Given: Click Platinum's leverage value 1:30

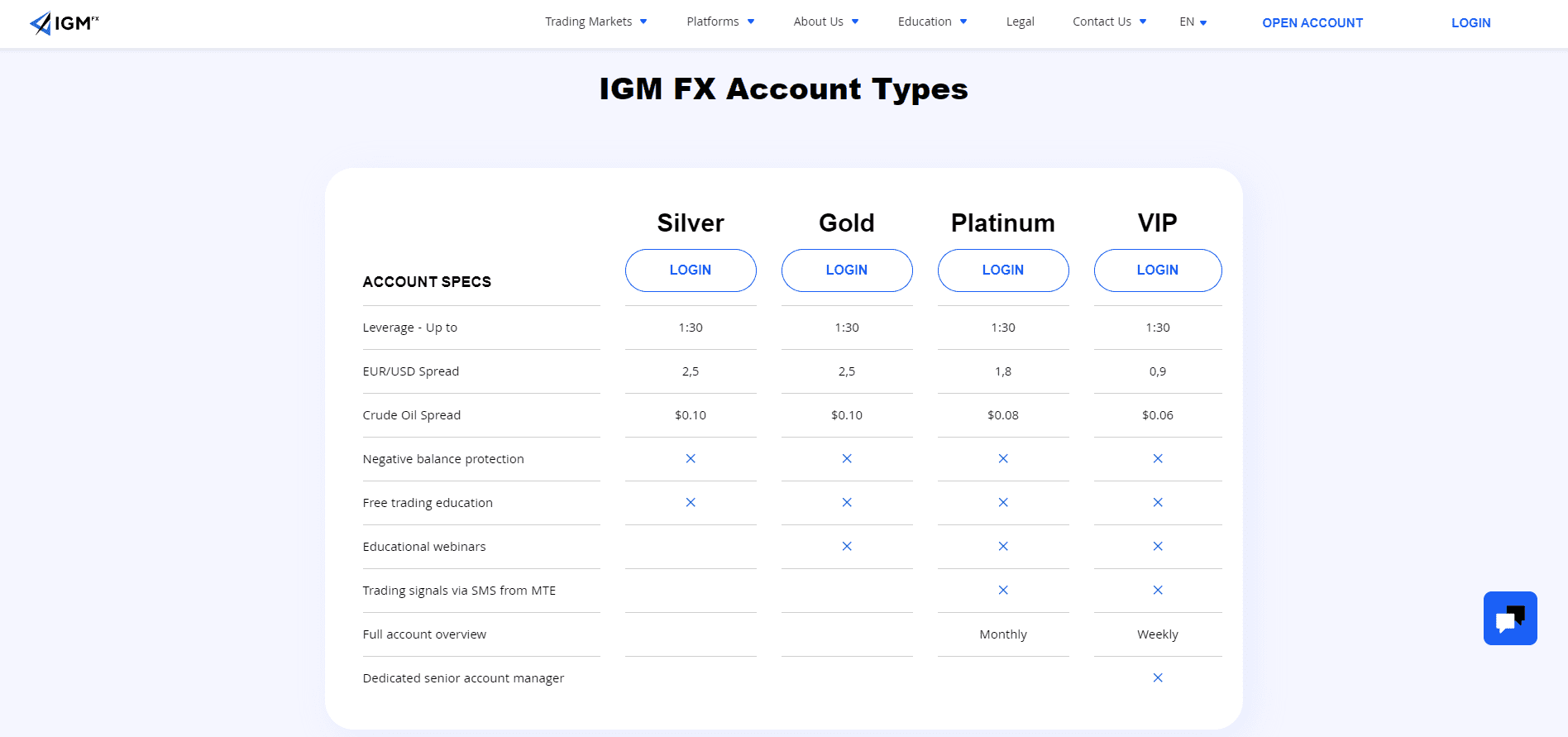Looking at the screenshot, I should coord(1003,328).
